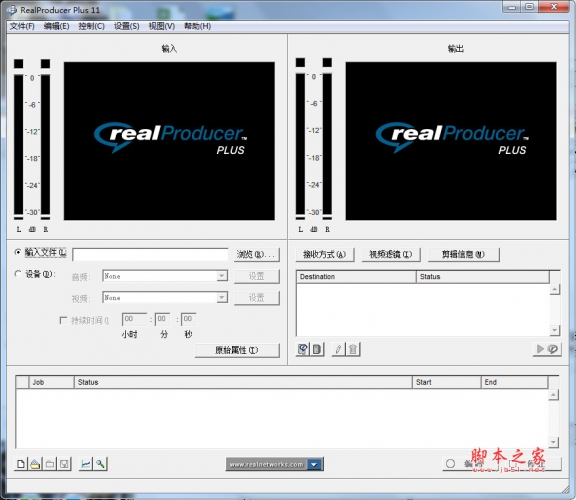Screen dimensions: 576x500
Task: Click the Status header in job list
Action: click(x=243, y=382)
